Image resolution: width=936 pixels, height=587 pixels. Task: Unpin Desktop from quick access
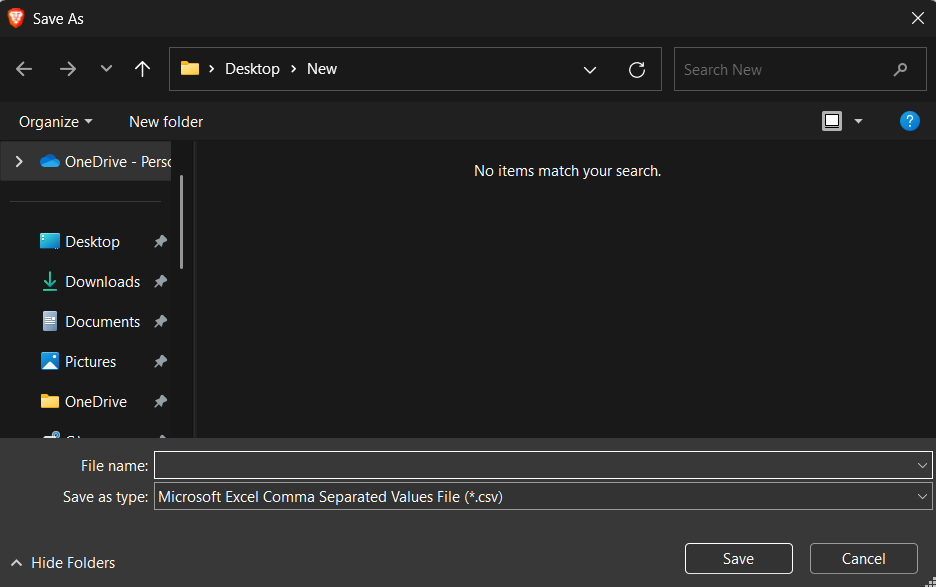click(x=160, y=242)
